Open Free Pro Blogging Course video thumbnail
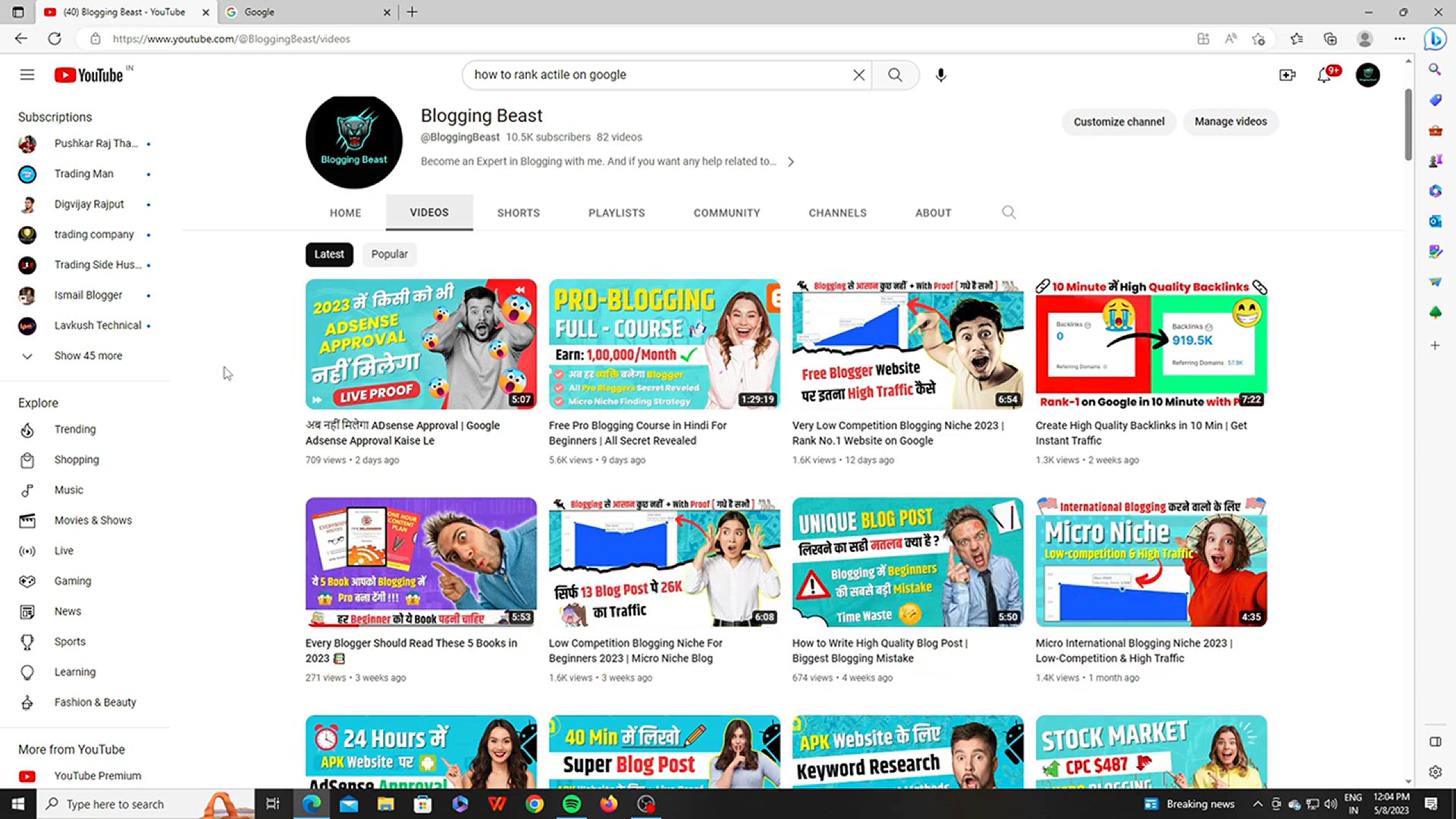Viewport: 1456px width, 819px height. (664, 344)
